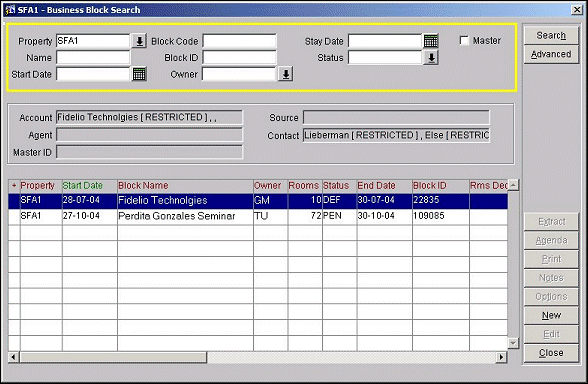
Task: Open the Advanced search options
Action: [551, 54]
